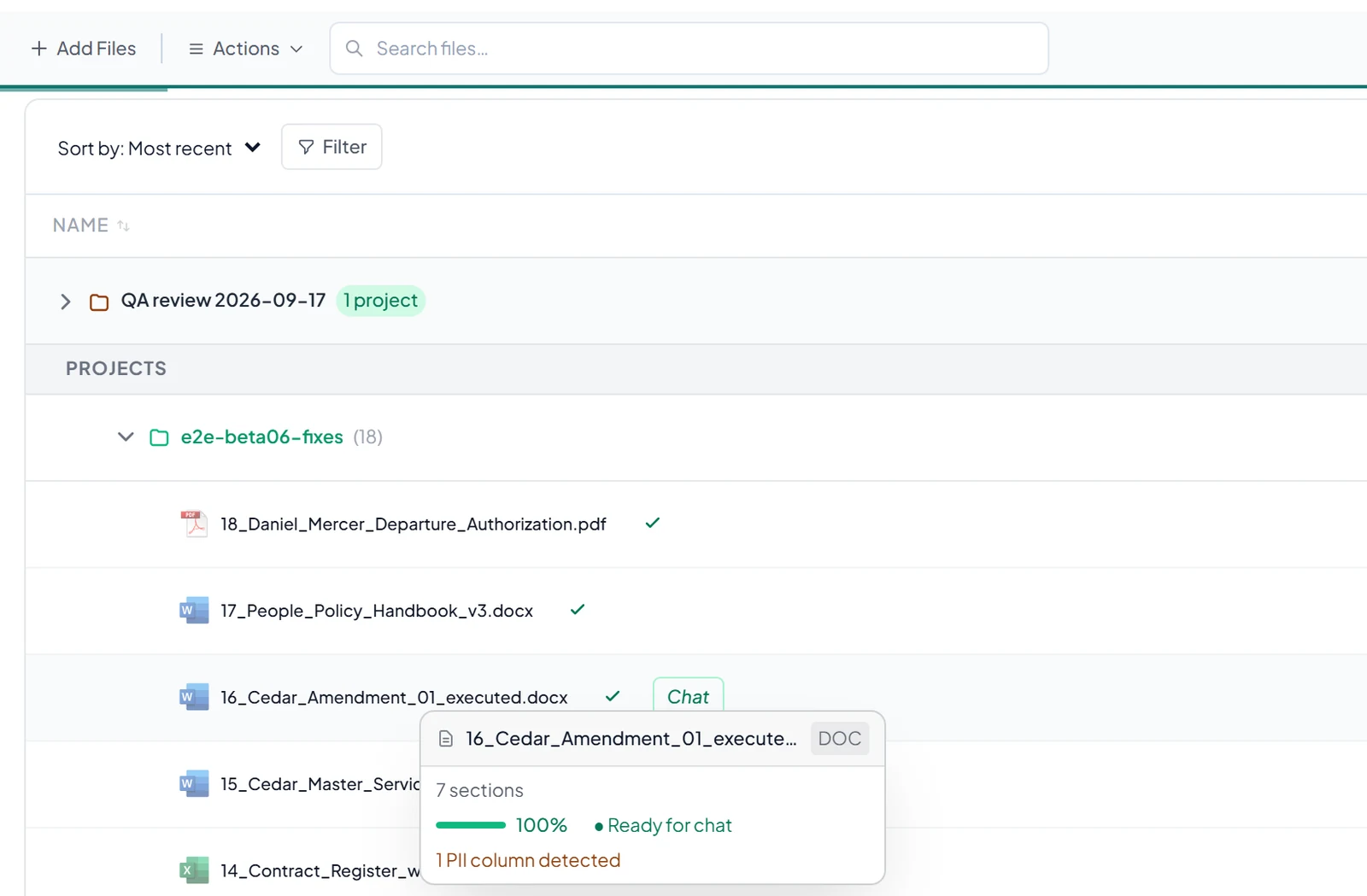Click the document icon in the tooltip header

click(445, 739)
